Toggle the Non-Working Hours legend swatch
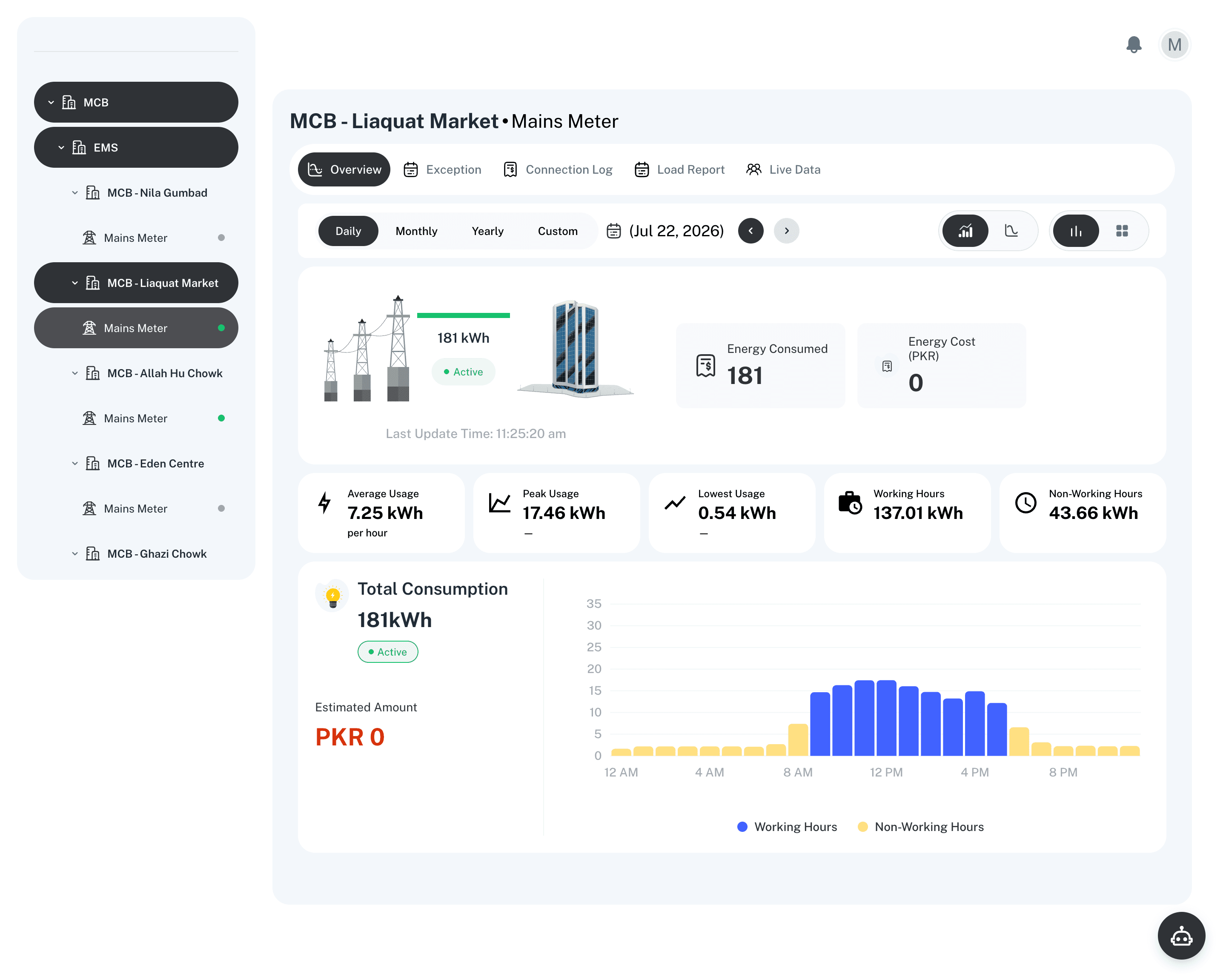This screenshot has height=980, width=1226. (x=862, y=826)
